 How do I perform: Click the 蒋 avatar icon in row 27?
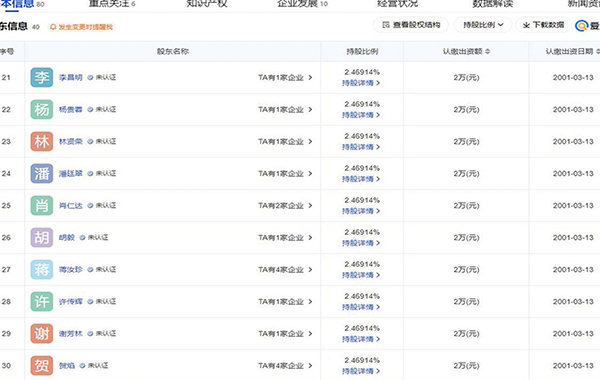point(42,269)
